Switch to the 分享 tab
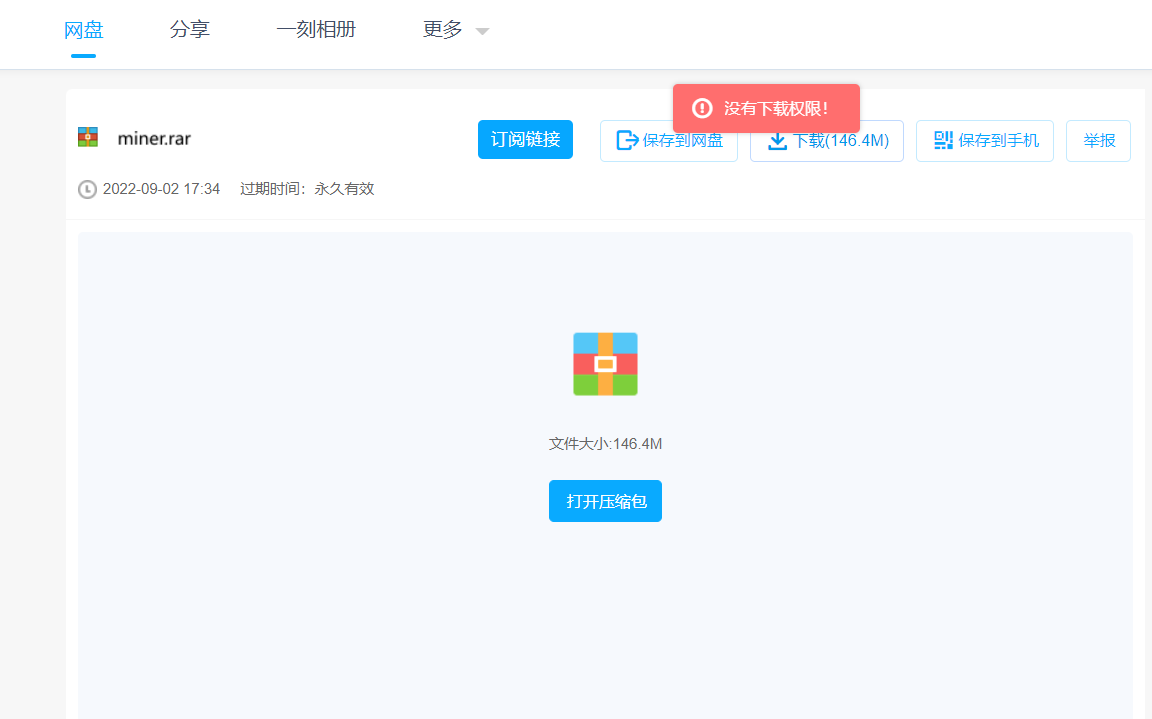Image resolution: width=1152 pixels, height=719 pixels. (190, 29)
